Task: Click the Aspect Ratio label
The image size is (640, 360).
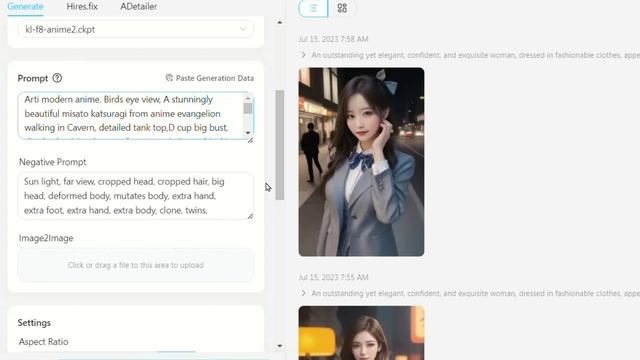Action: 44,342
